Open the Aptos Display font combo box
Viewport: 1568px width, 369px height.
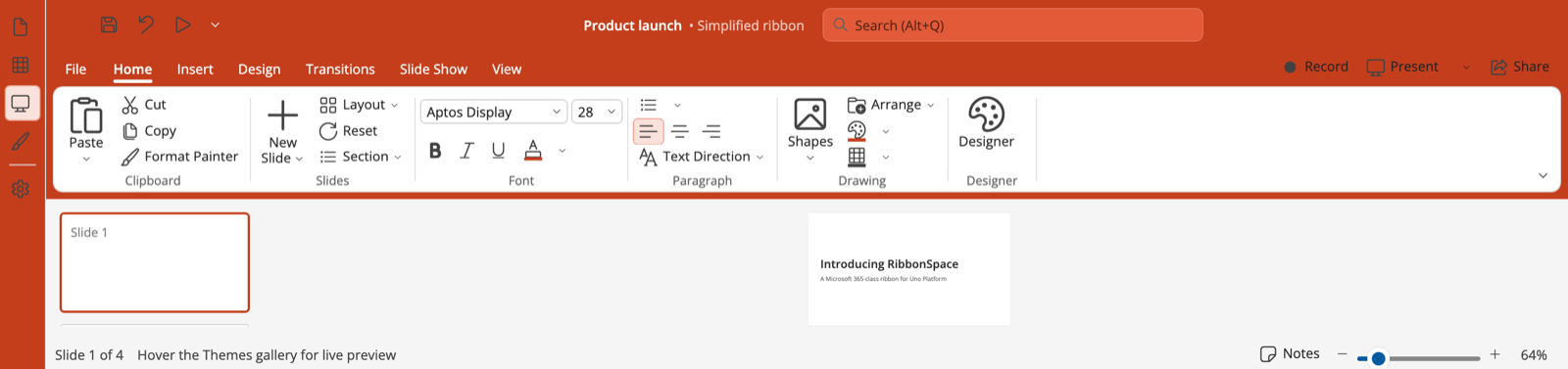click(494, 112)
